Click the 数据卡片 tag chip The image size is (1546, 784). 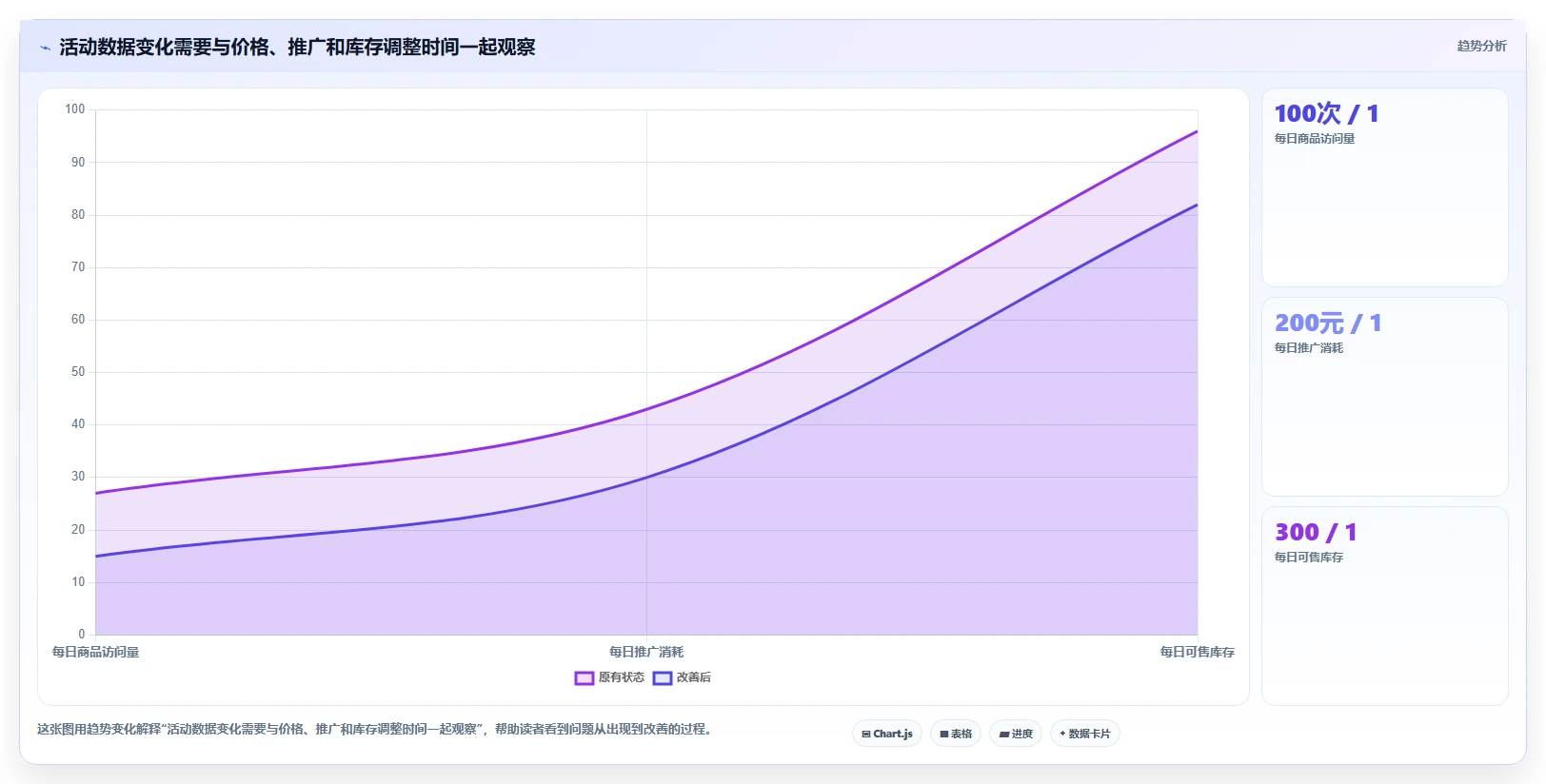pos(1085,734)
